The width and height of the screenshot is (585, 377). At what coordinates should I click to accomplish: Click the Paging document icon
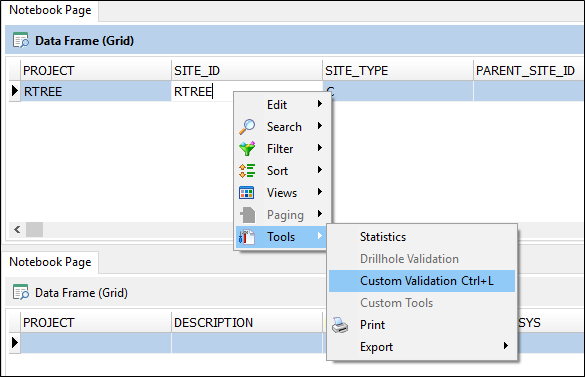tap(248, 215)
